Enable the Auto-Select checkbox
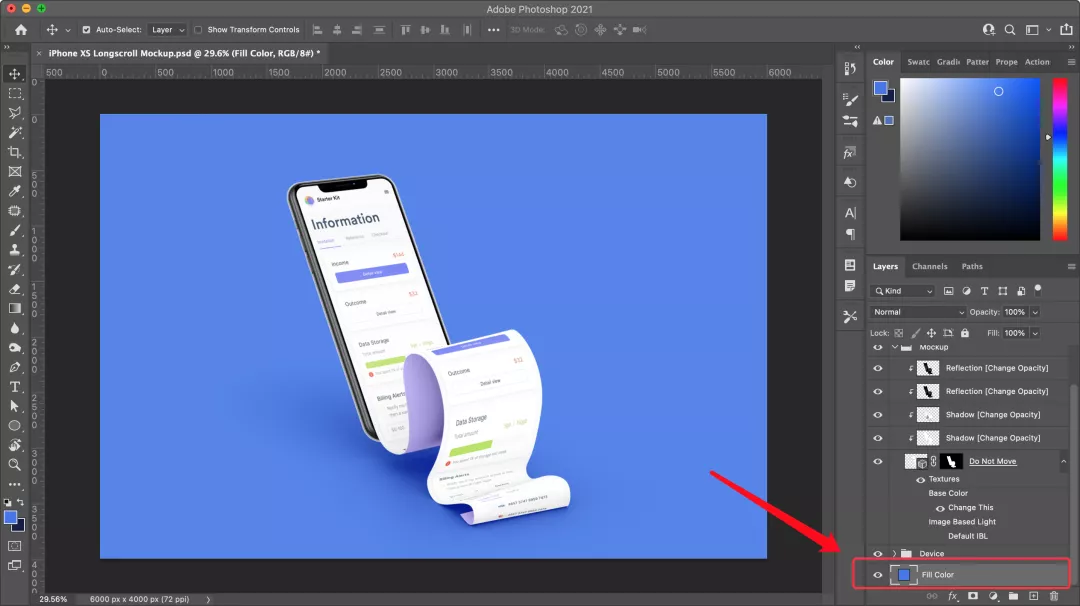The height and width of the screenshot is (606, 1080). pyautogui.click(x=86, y=30)
